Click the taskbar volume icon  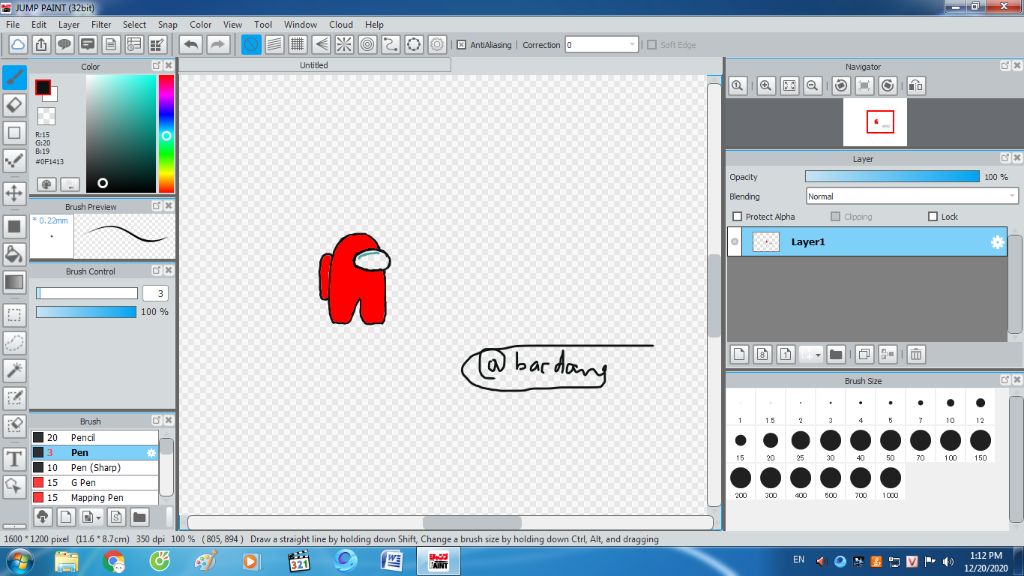948,561
